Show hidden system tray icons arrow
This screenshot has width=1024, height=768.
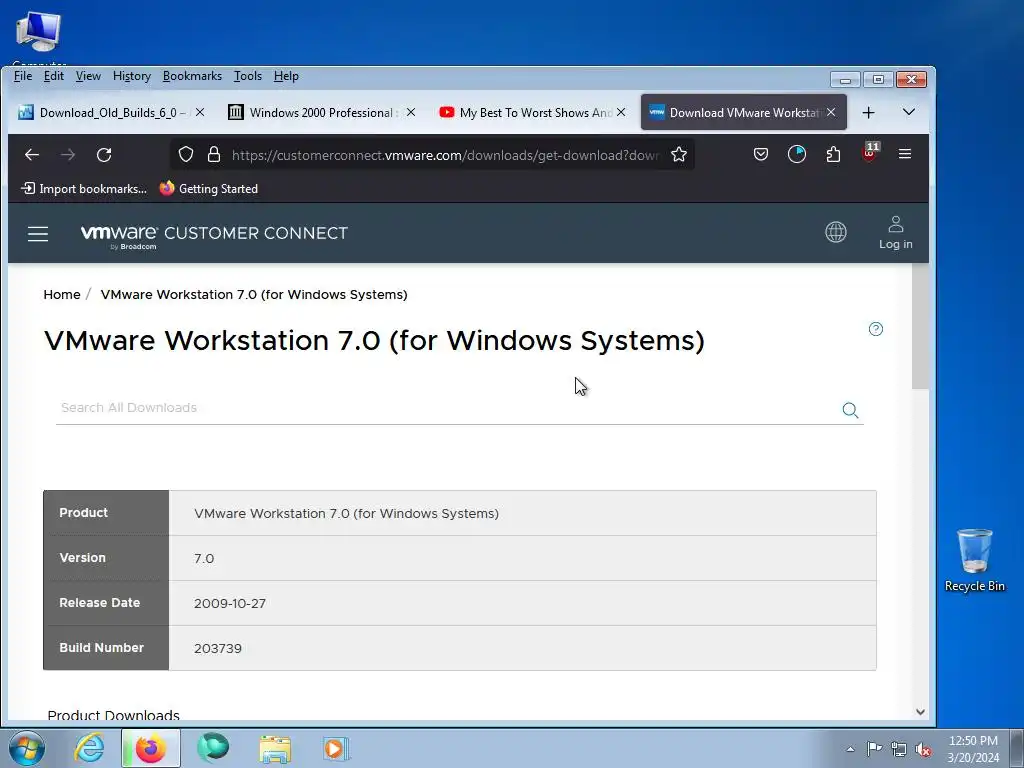point(850,749)
